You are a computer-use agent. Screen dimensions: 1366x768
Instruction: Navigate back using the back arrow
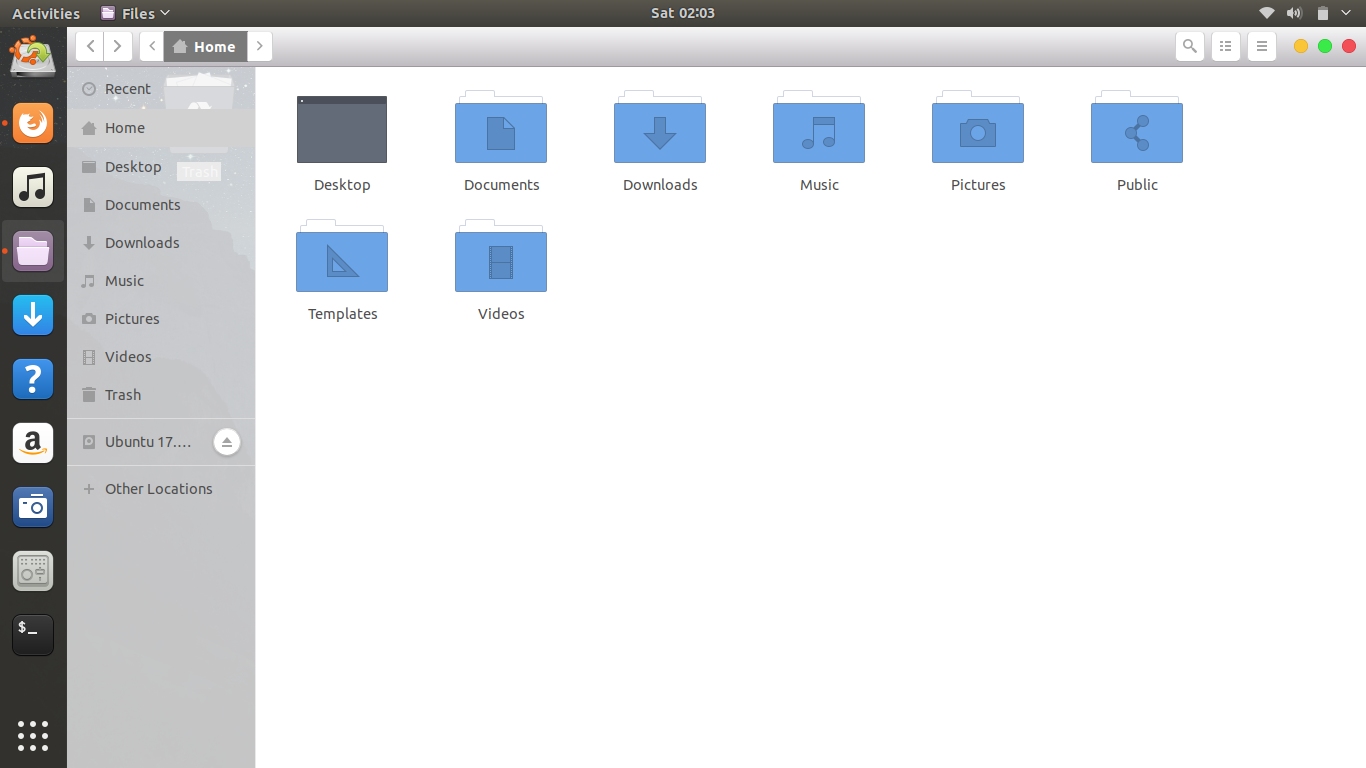[x=89, y=46]
